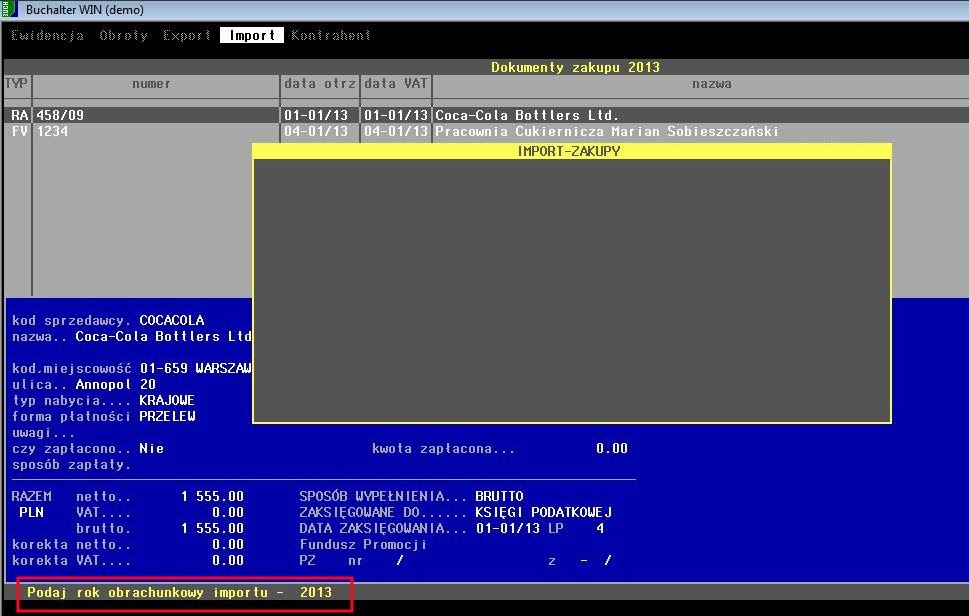Click the 01-01/13 received date of document 458/09

tap(316, 115)
